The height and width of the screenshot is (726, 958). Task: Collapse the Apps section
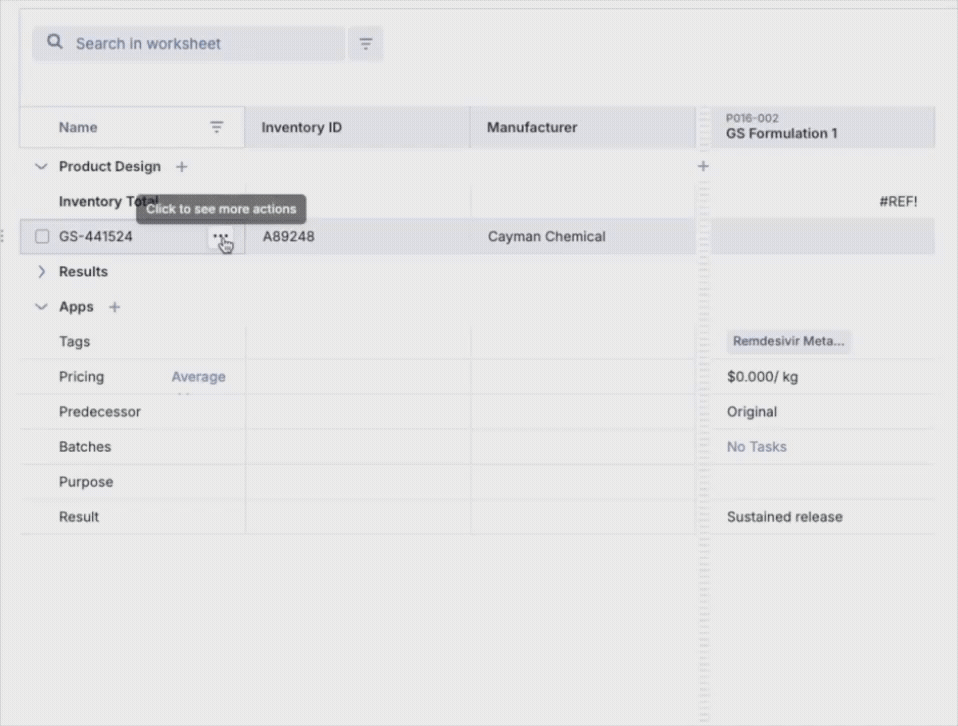(41, 307)
